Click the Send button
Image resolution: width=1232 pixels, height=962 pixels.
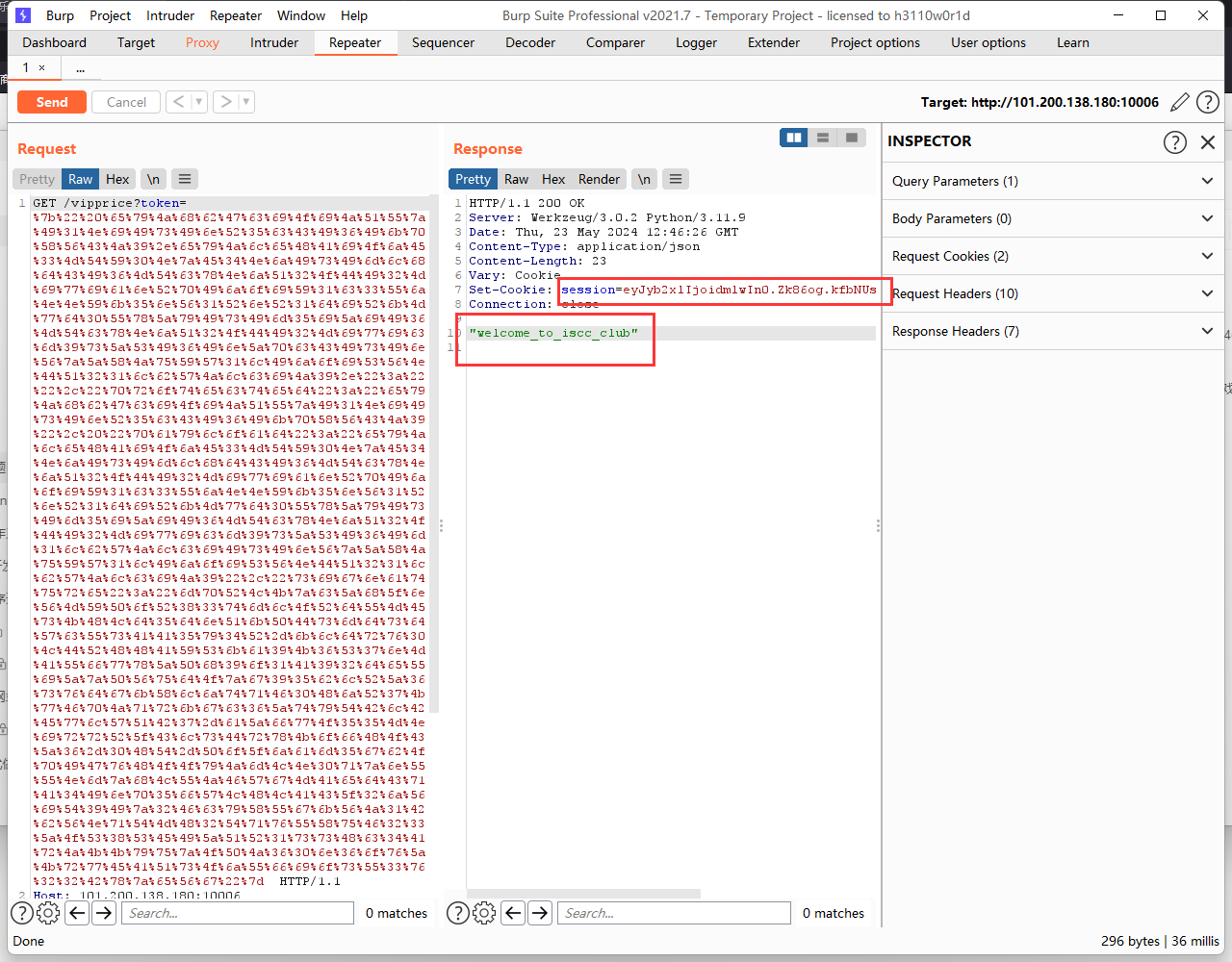pyautogui.click(x=52, y=102)
